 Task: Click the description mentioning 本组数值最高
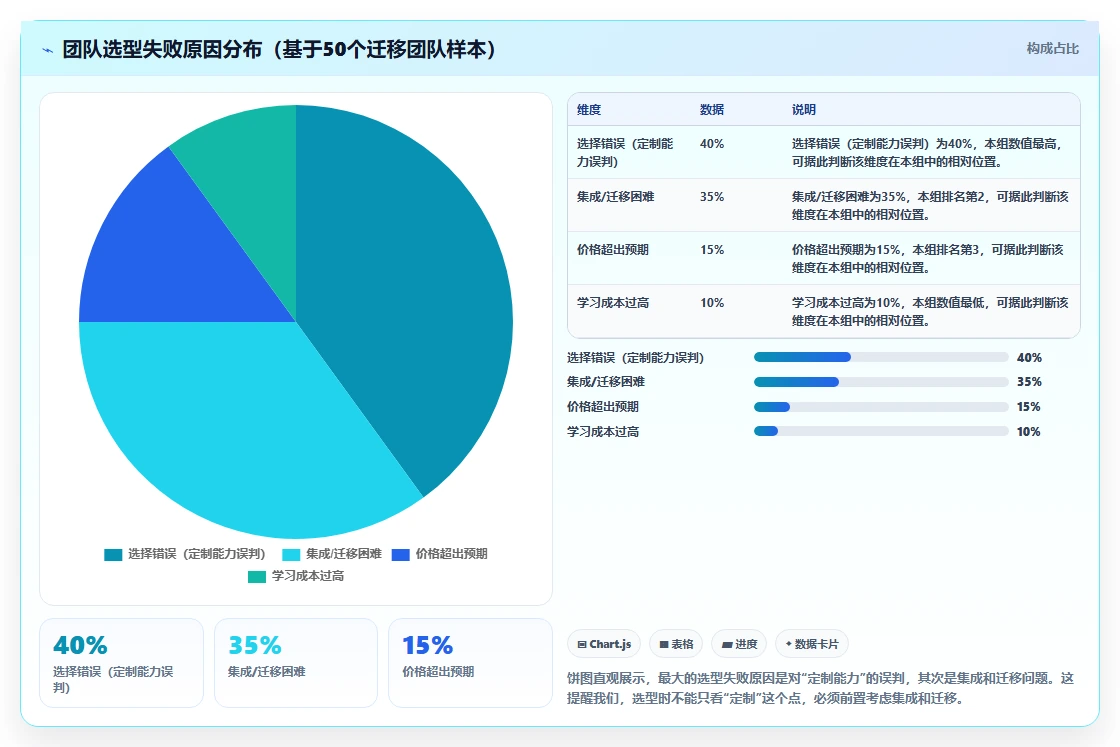point(929,153)
